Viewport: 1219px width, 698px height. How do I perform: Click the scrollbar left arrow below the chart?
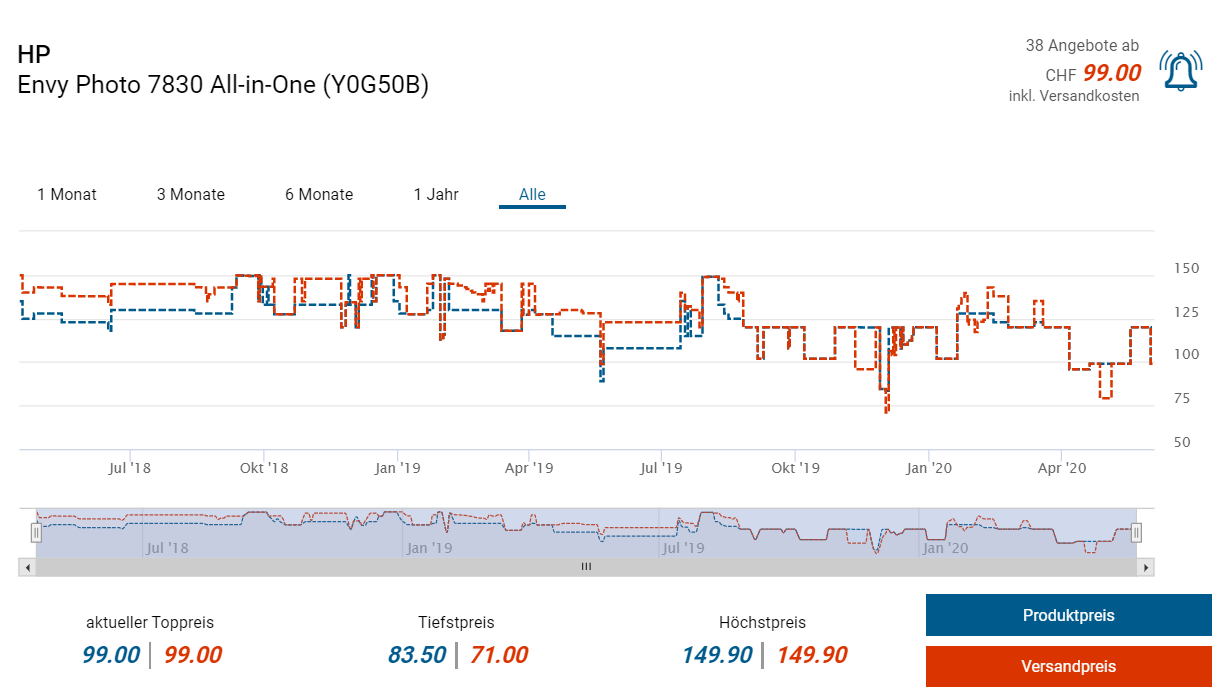point(27,567)
